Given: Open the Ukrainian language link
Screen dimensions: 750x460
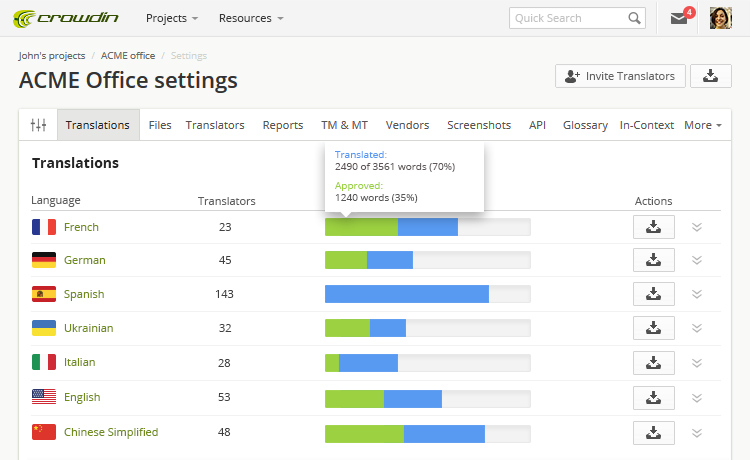Looking at the screenshot, I should [x=88, y=328].
